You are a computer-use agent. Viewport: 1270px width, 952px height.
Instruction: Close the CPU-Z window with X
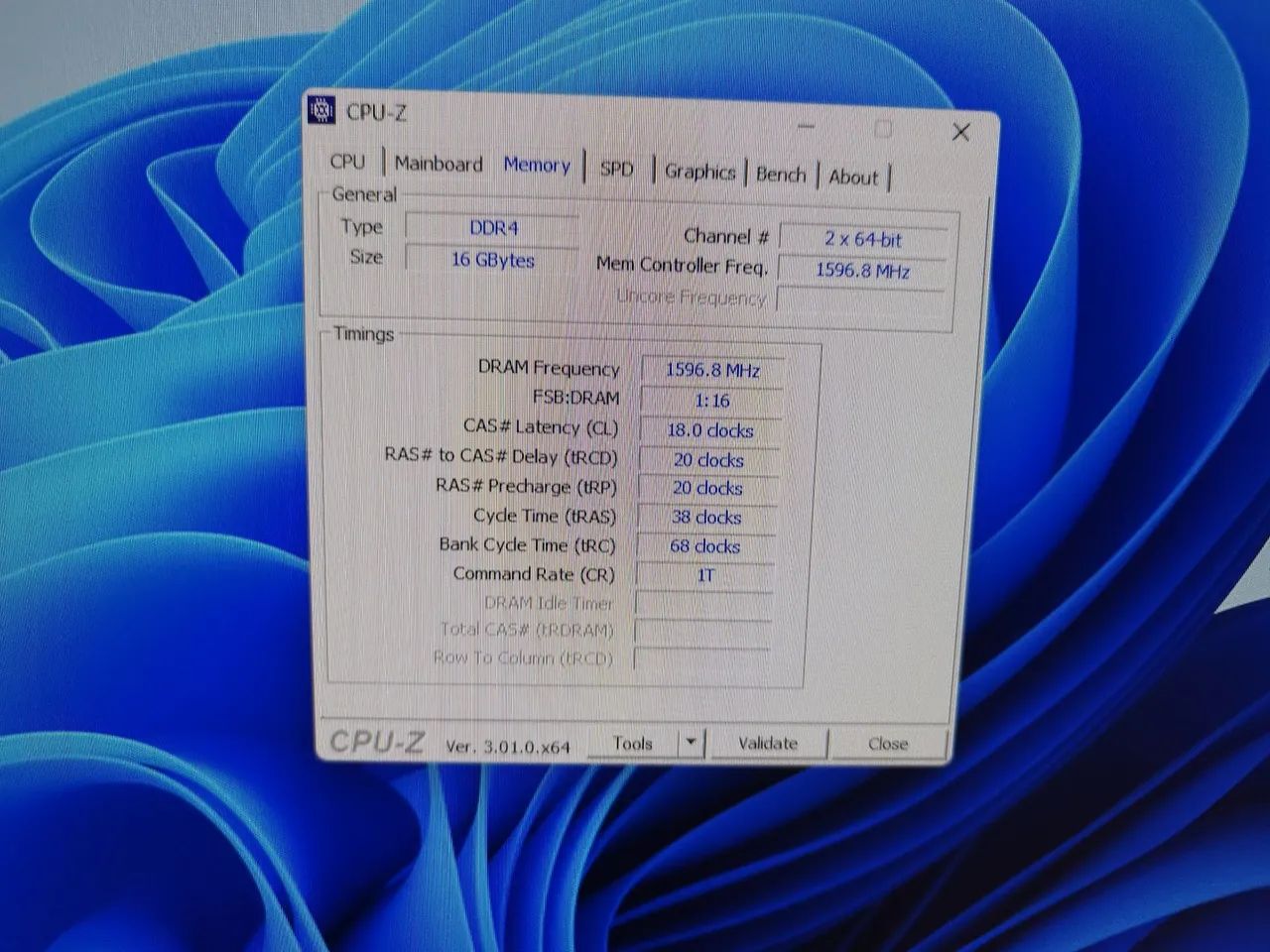[x=960, y=132]
